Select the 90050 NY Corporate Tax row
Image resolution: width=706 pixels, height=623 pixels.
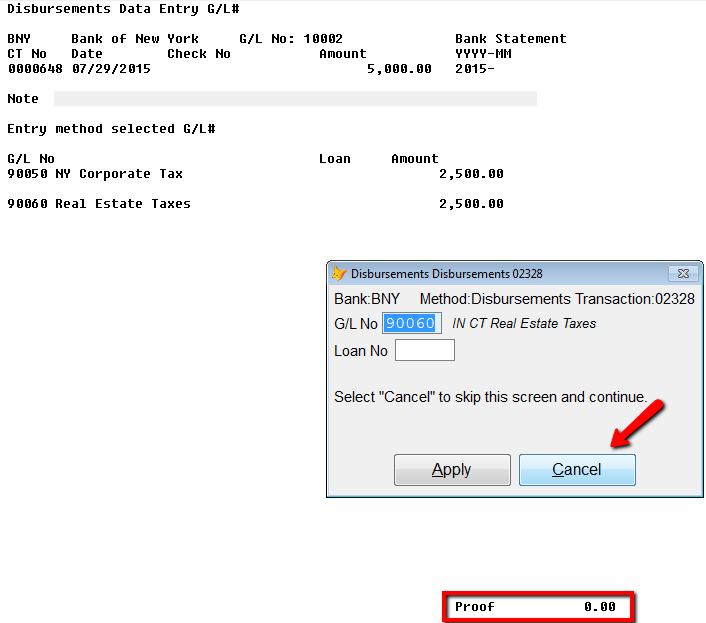[x=255, y=174]
